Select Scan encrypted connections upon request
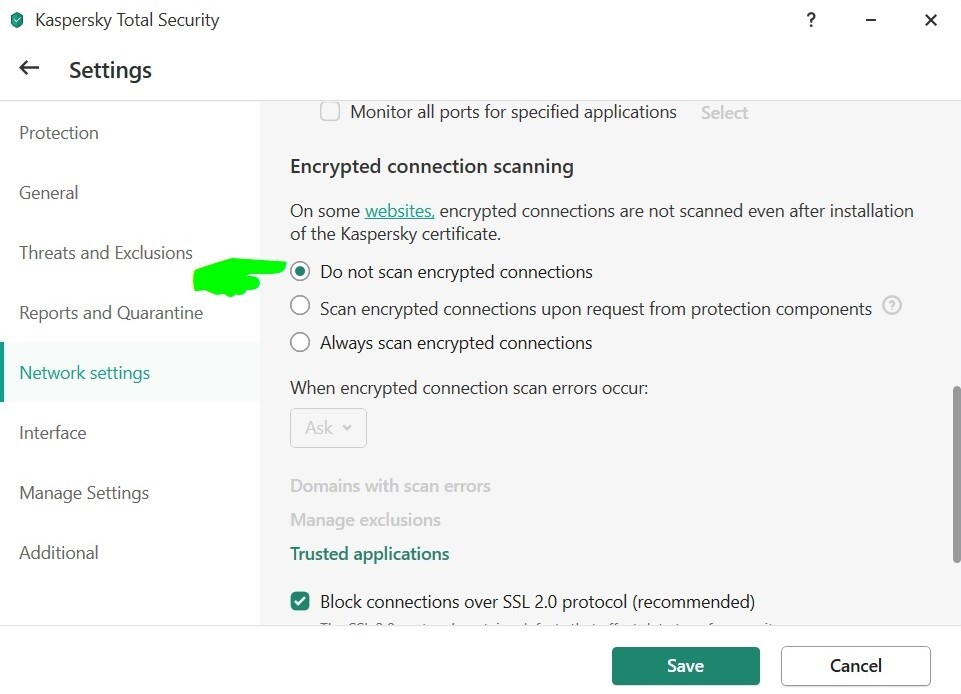This screenshot has width=961, height=694. coord(300,307)
